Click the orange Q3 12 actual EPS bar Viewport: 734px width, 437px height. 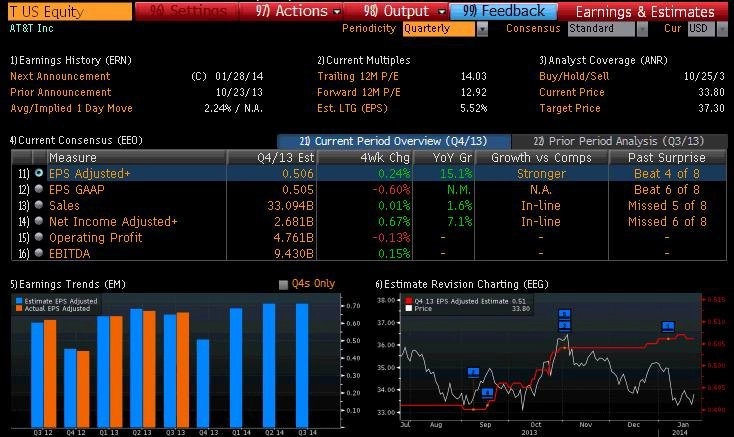pyautogui.click(x=50, y=373)
